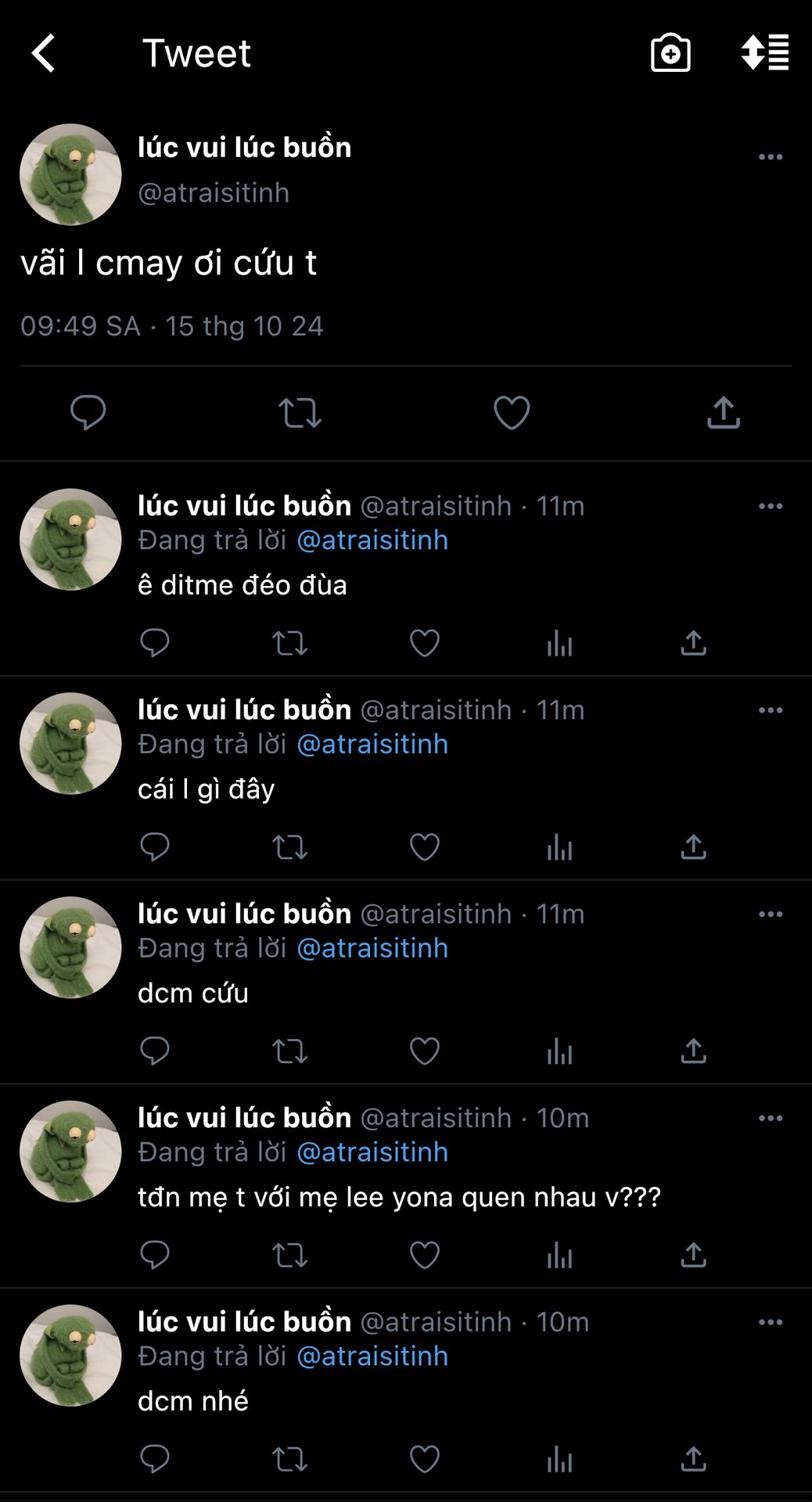Viewport: 812px width, 1502px height.
Task: Retweet the reply "cái l gì đây"
Action: tap(289, 847)
